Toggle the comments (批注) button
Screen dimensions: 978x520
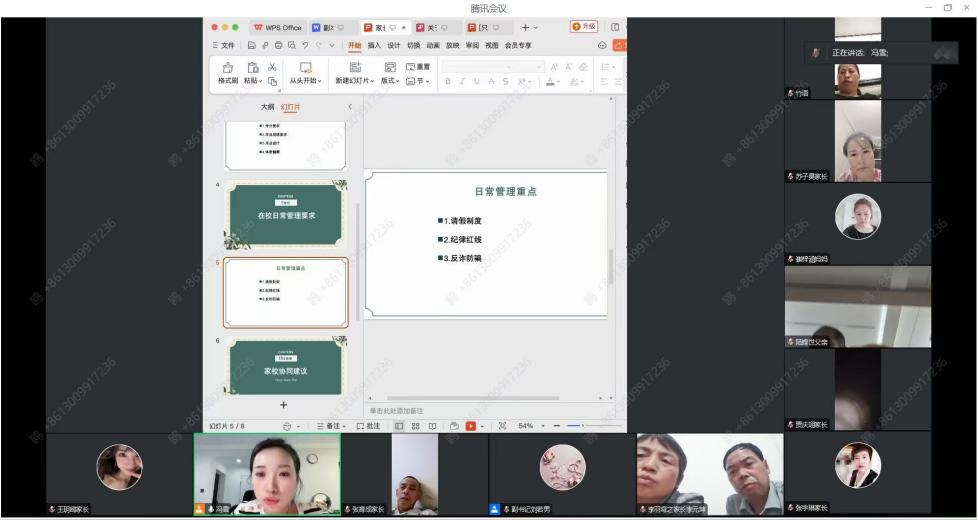tap(367, 425)
